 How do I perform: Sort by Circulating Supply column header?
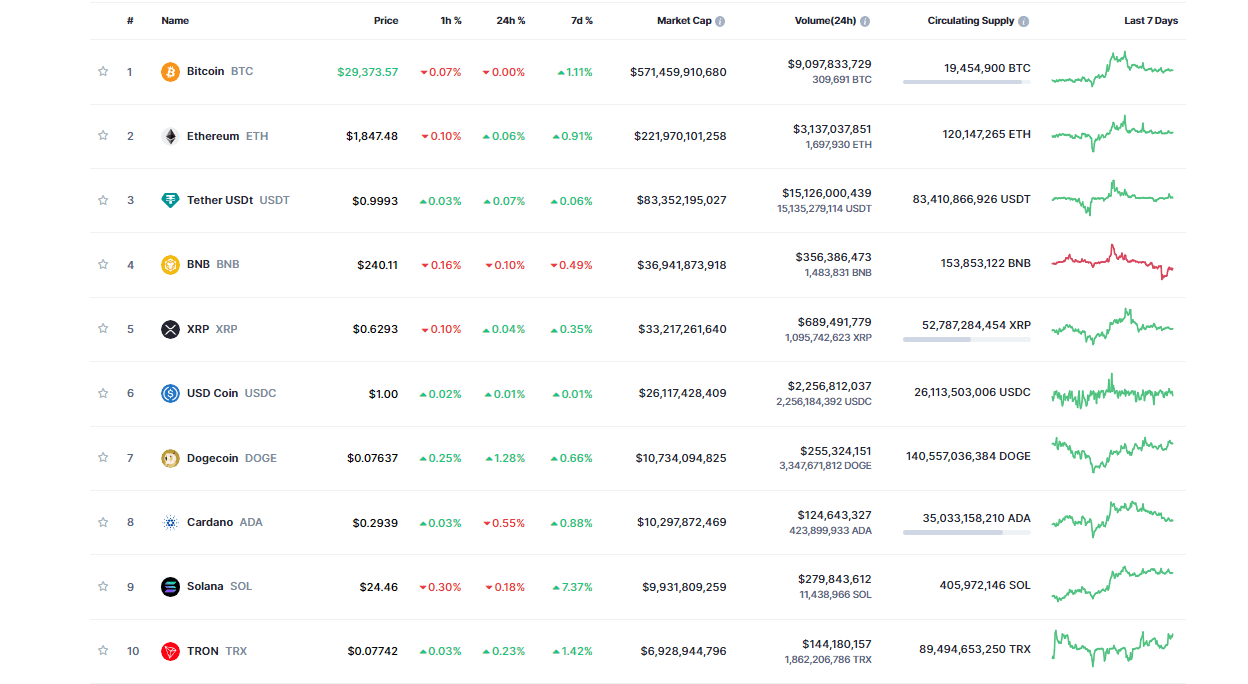971,21
